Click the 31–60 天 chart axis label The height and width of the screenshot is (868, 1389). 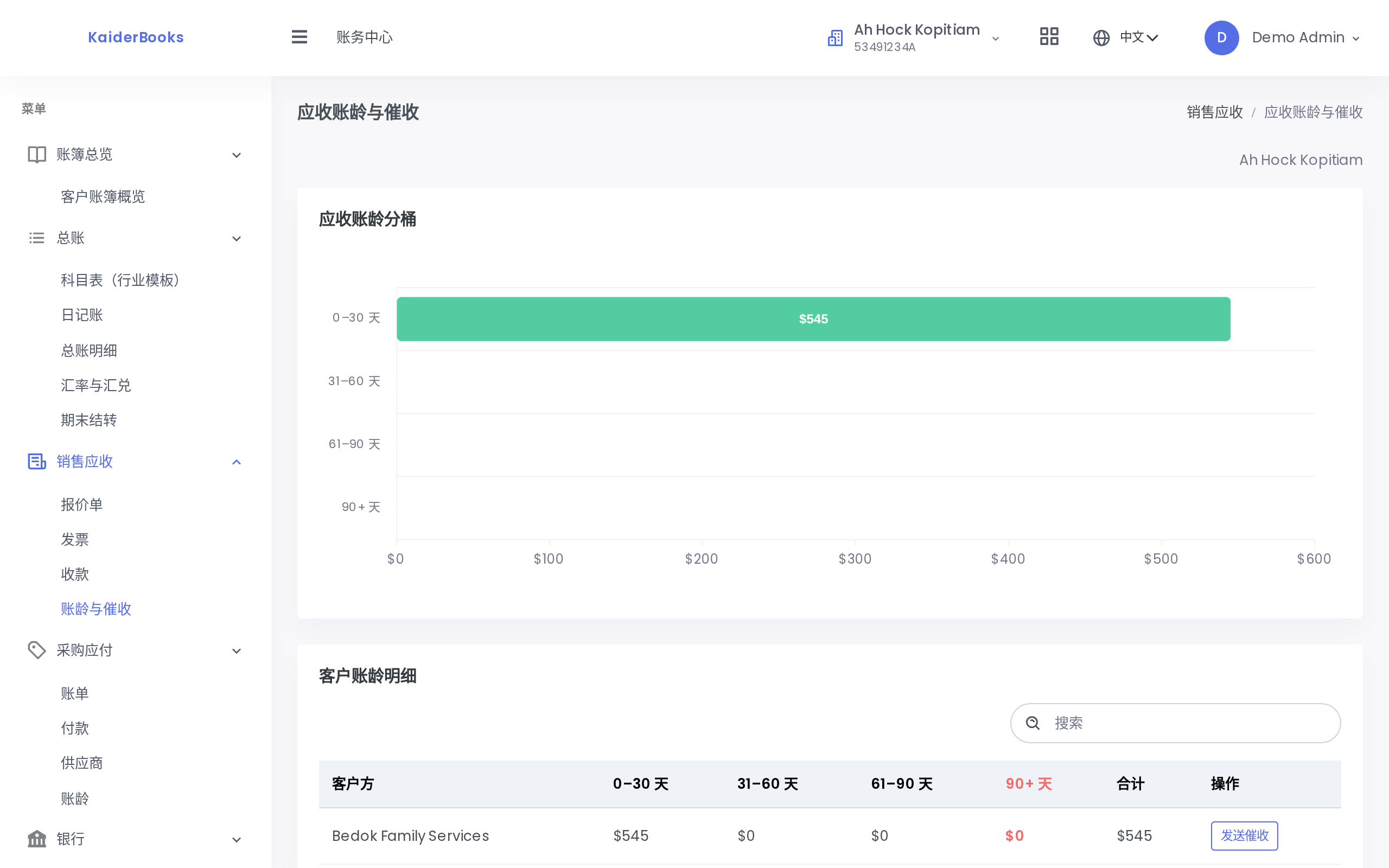[354, 381]
